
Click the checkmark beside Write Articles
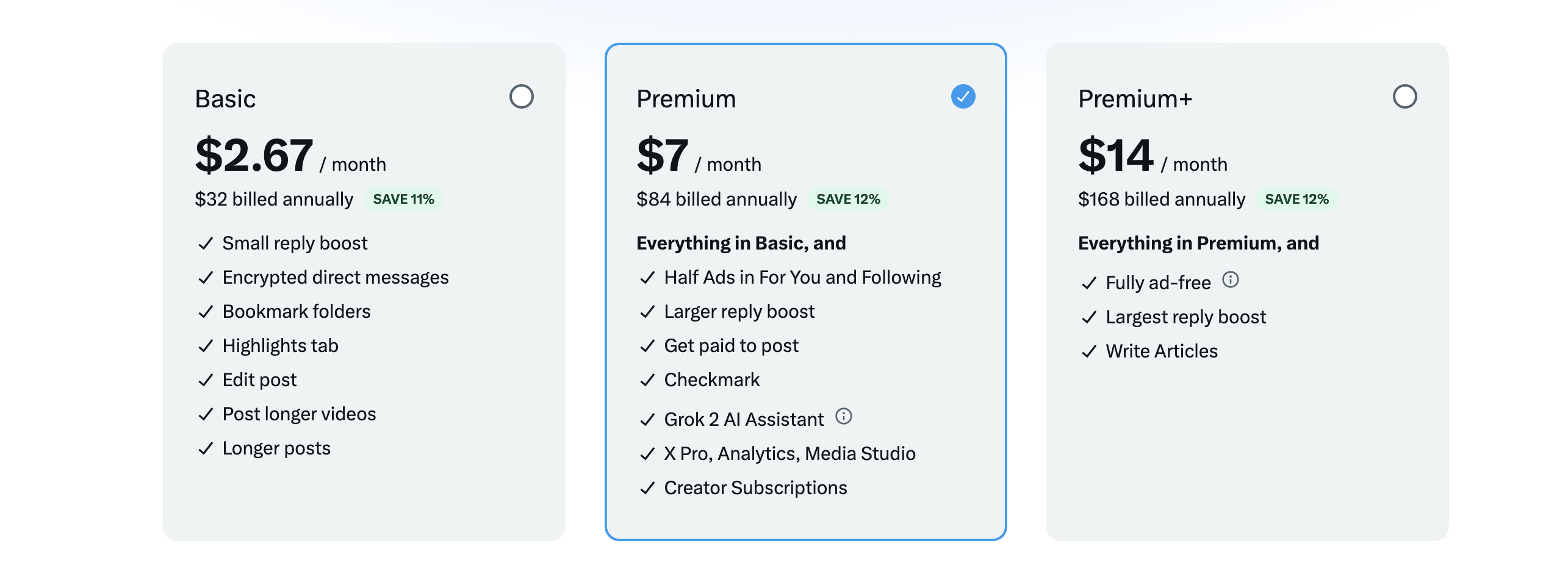pyautogui.click(x=1087, y=351)
